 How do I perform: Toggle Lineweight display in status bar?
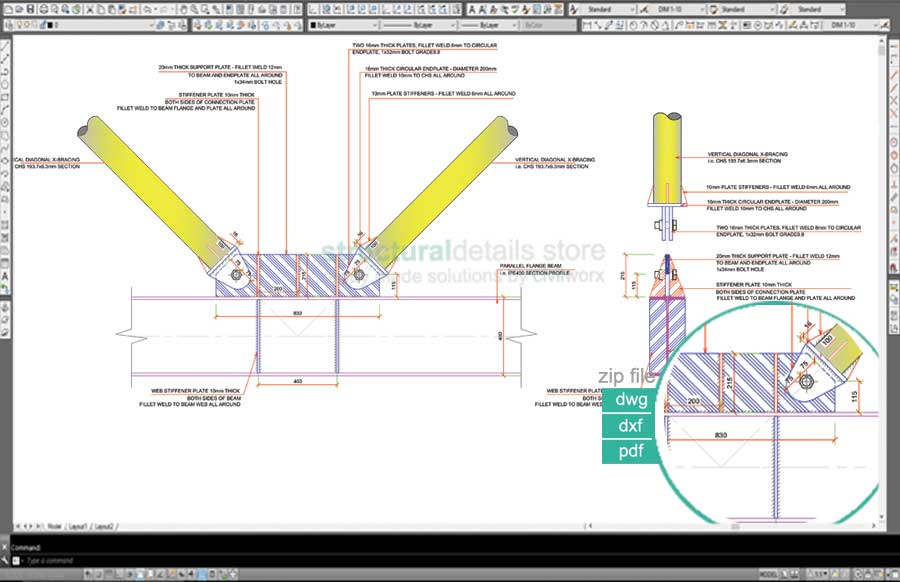[x=191, y=574]
